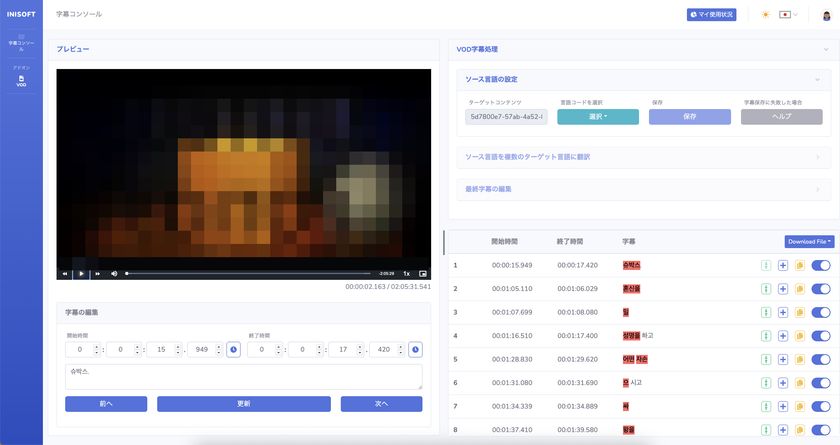Open the Download File dropdown
This screenshot has width=840, height=445.
(809, 241)
